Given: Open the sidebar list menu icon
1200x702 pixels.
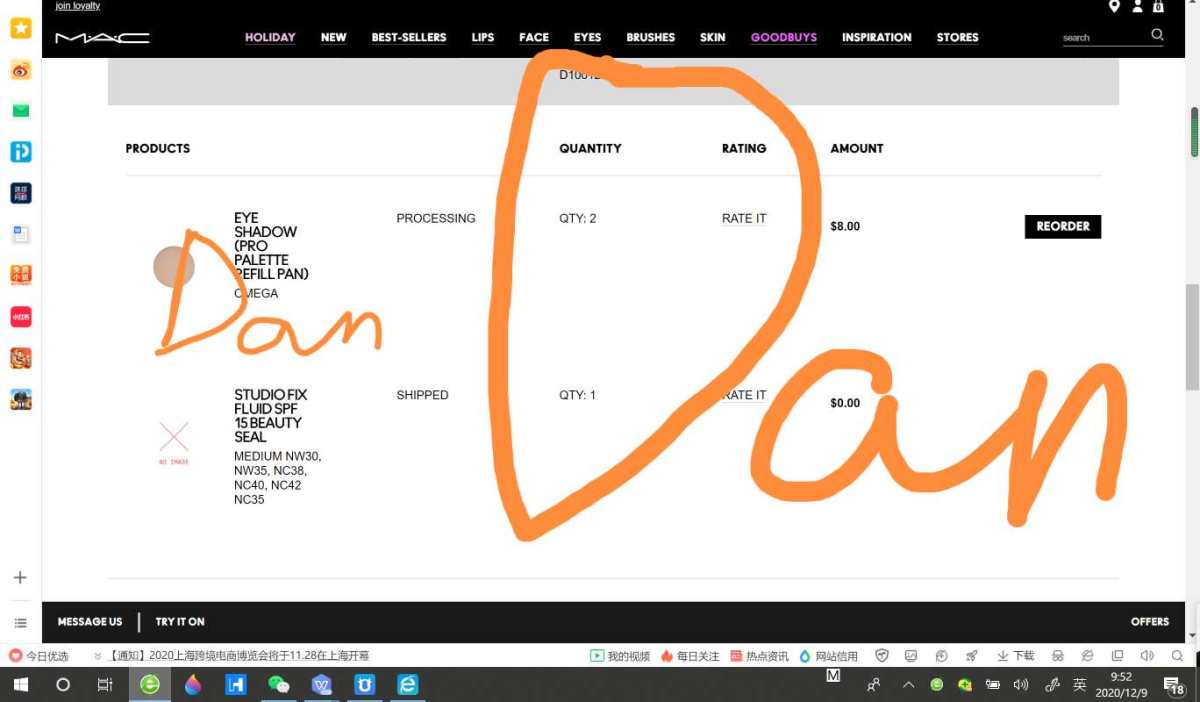Looking at the screenshot, I should coord(20,623).
